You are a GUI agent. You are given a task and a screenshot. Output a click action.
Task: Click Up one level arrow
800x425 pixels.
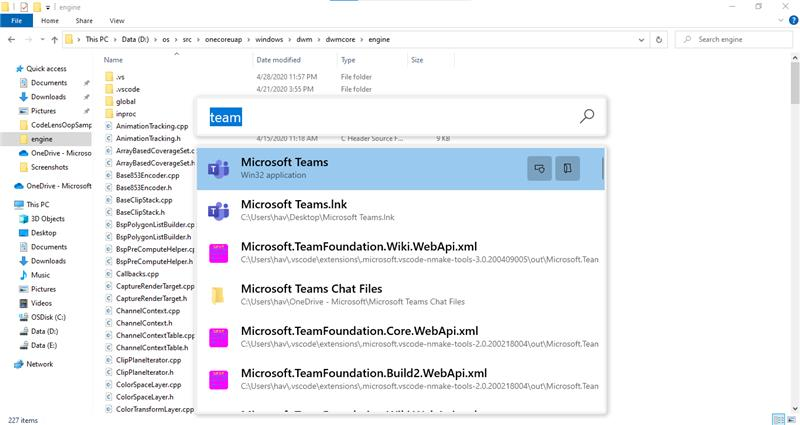pos(55,39)
